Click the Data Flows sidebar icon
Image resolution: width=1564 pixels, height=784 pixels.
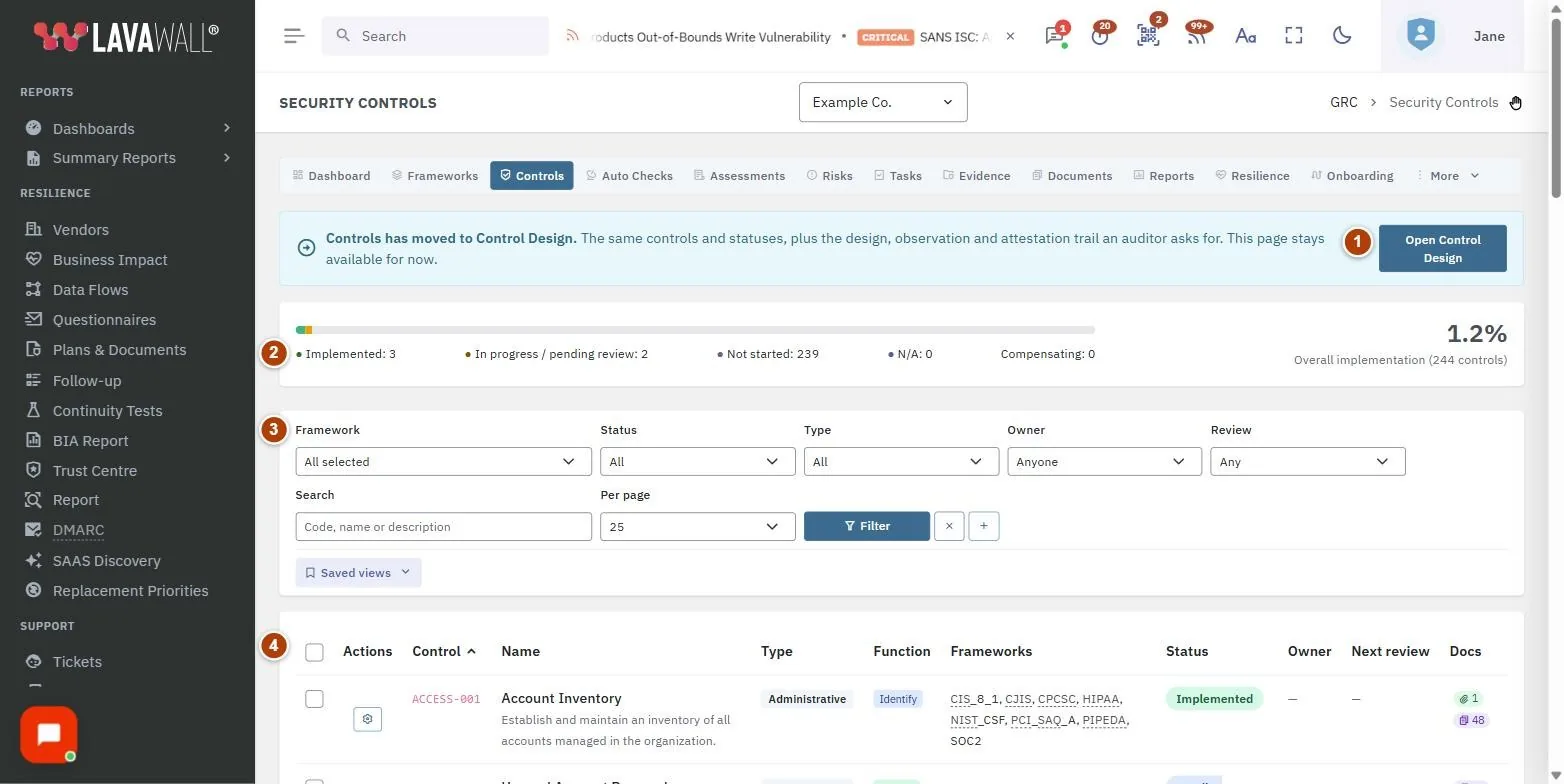point(34,289)
